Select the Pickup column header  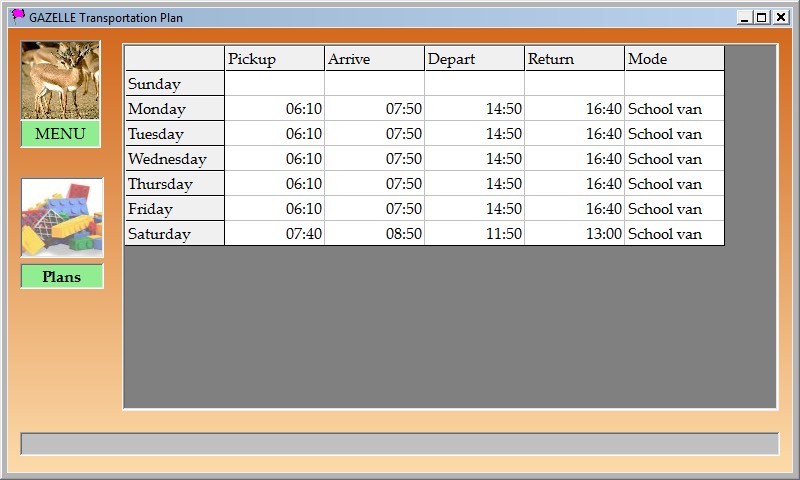pos(274,59)
